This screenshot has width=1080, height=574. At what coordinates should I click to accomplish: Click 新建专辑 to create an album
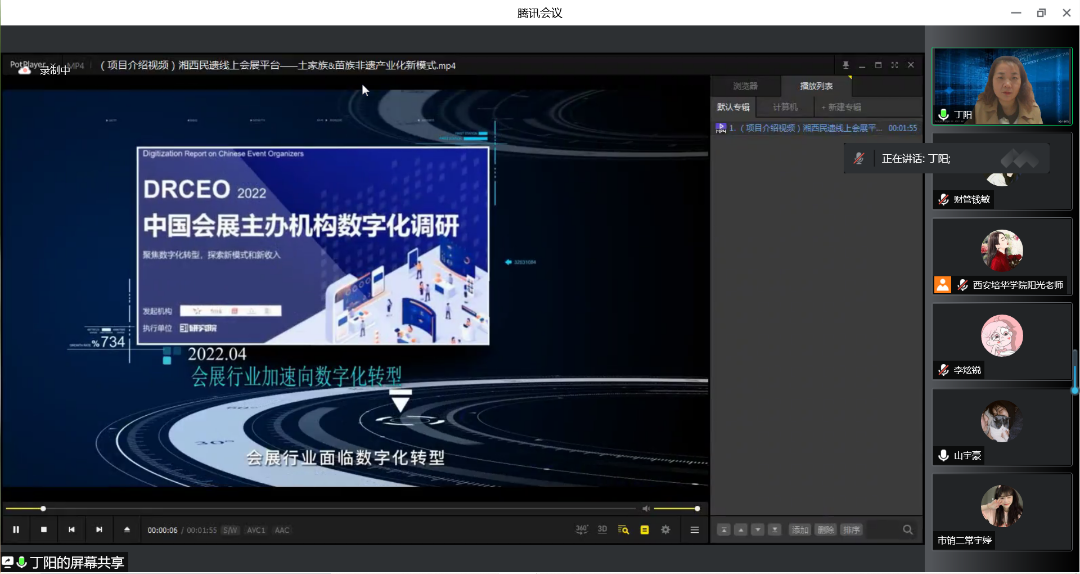(x=841, y=107)
